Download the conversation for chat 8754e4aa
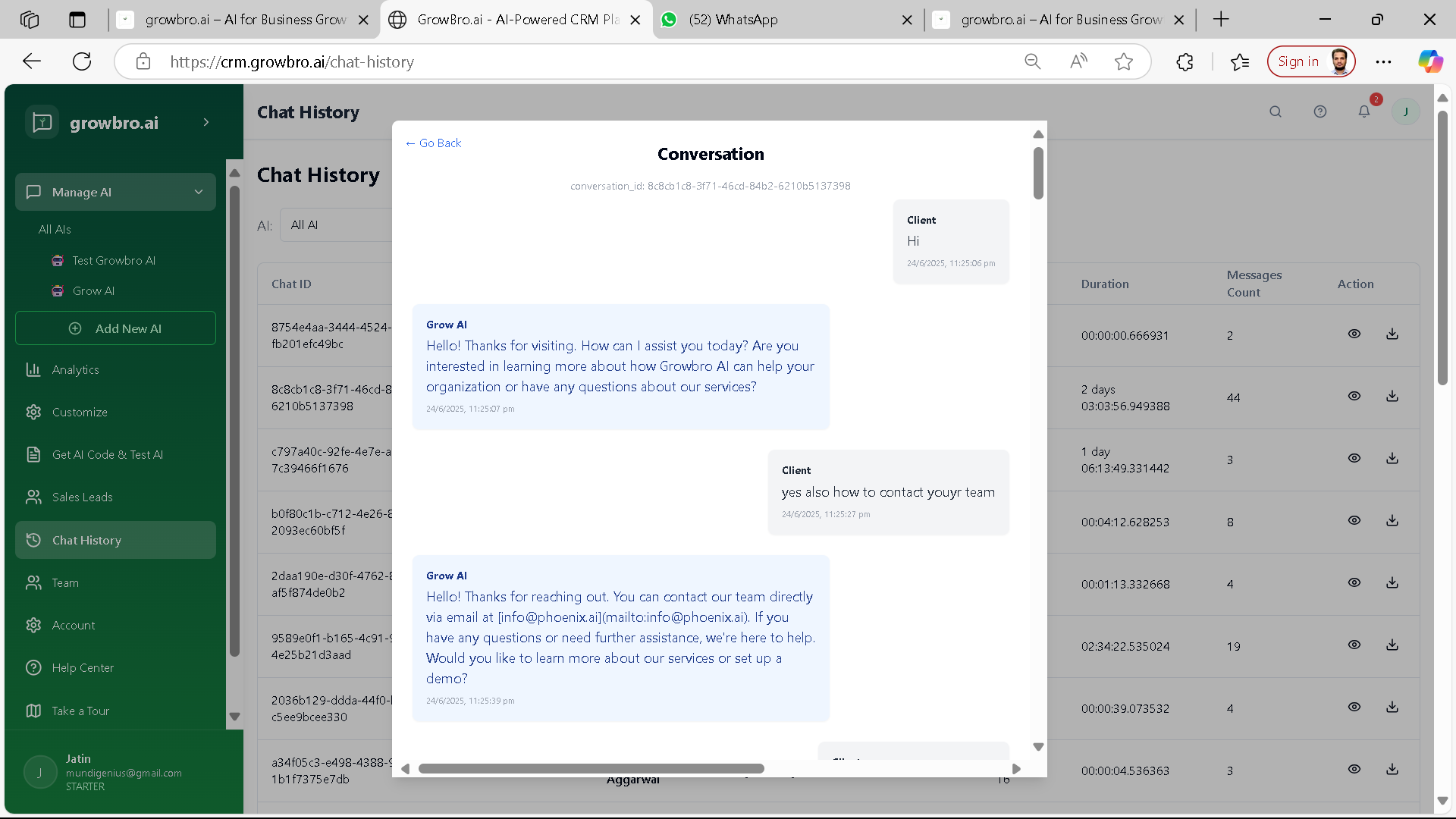Viewport: 1456px width, 819px height. tap(1393, 332)
